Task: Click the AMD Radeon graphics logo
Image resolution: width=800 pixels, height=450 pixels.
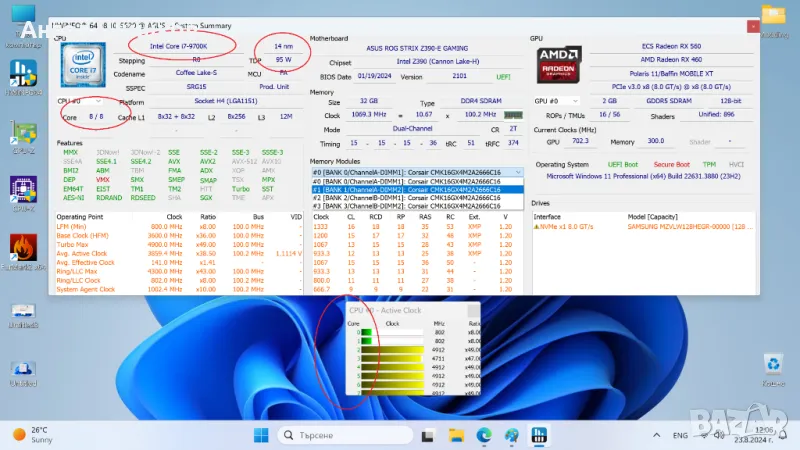Action: pos(559,63)
